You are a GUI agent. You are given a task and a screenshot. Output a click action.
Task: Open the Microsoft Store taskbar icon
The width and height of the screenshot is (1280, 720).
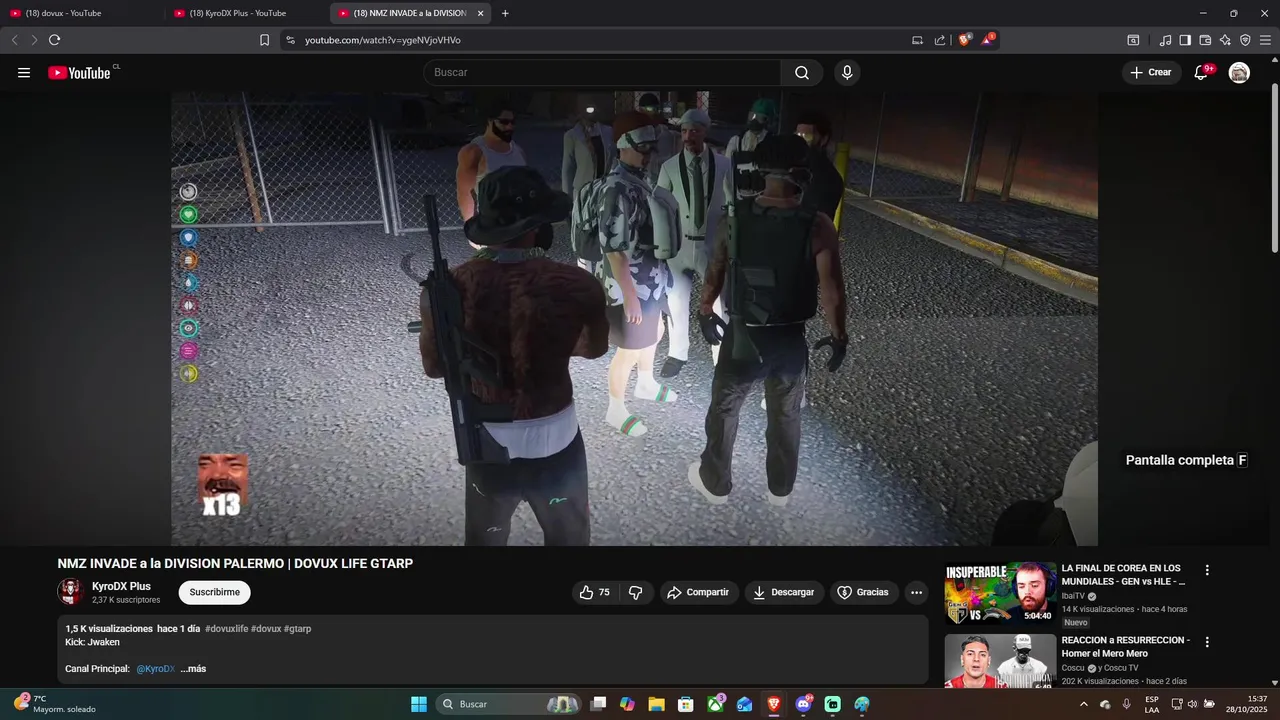tap(685, 704)
